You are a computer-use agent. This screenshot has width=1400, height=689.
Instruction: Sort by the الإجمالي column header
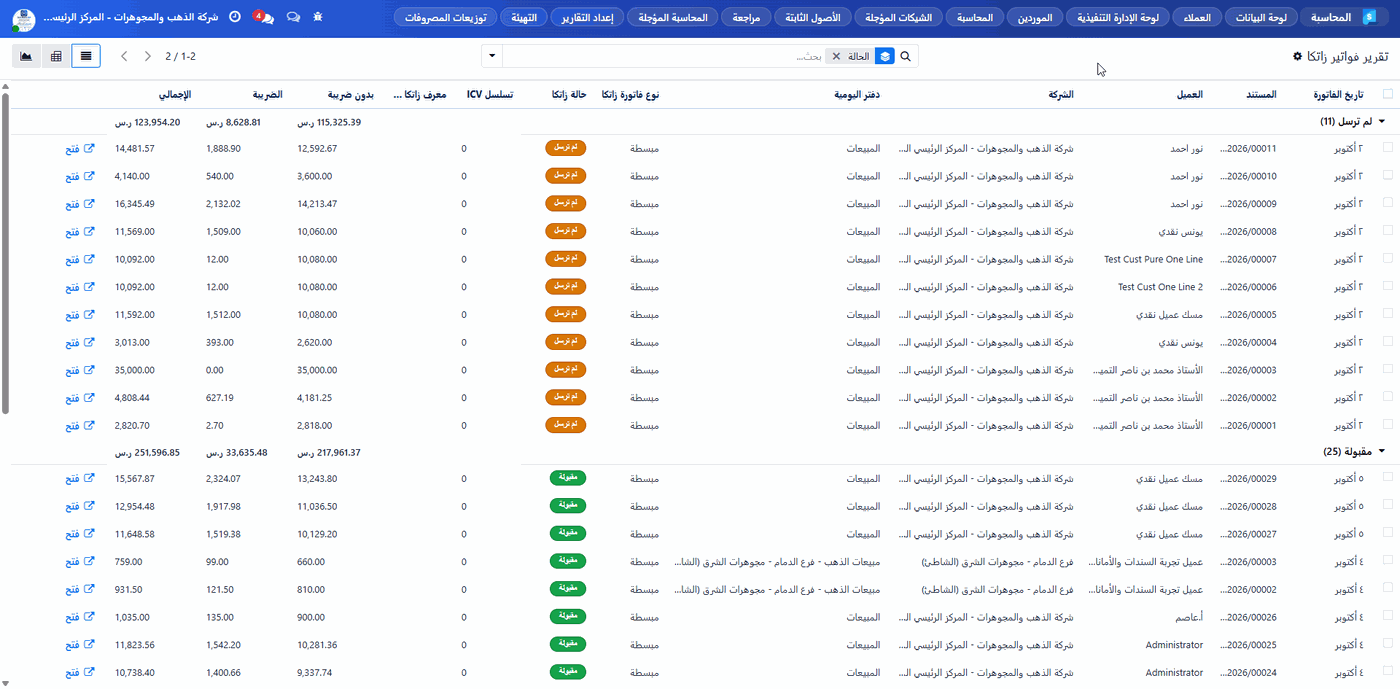coord(175,94)
